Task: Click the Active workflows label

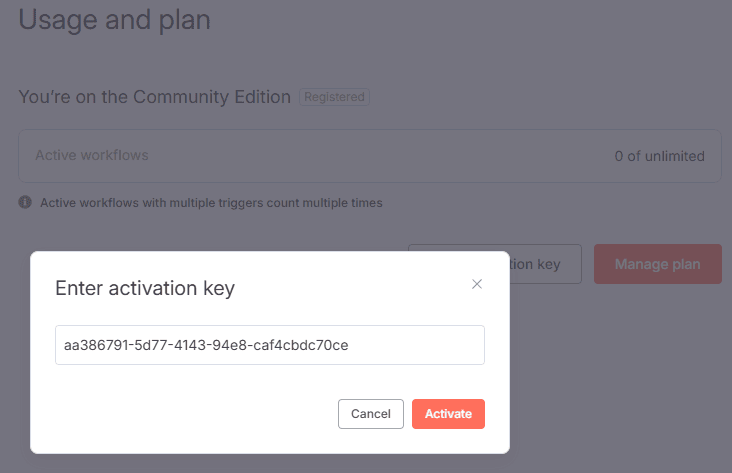Action: 92,156
